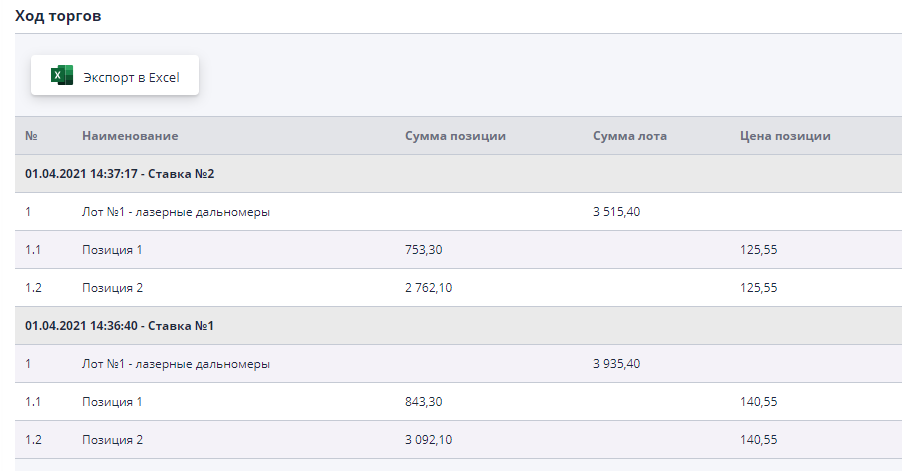The image size is (911, 471).
Task: Select "Позиция 1" with sum 843,30
Action: click(x=112, y=402)
